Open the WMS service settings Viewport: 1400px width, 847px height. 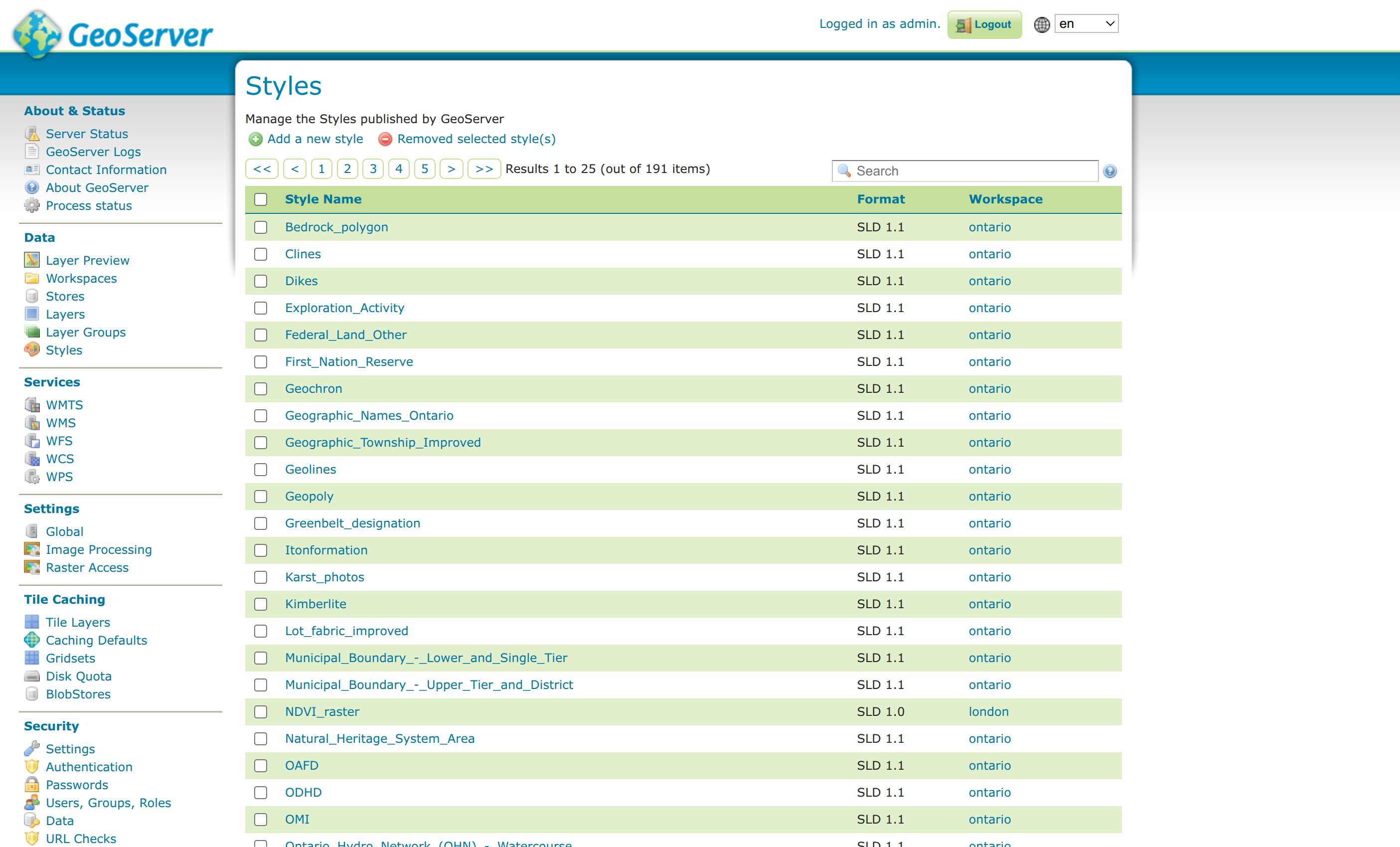(x=61, y=423)
